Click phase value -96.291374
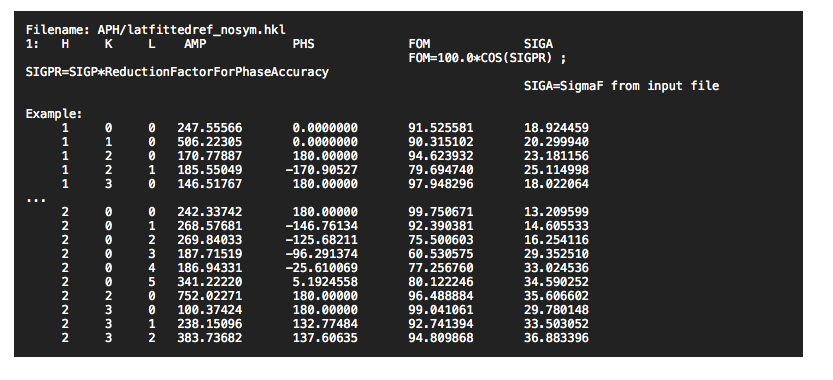The width and height of the screenshot is (833, 380). (x=321, y=254)
